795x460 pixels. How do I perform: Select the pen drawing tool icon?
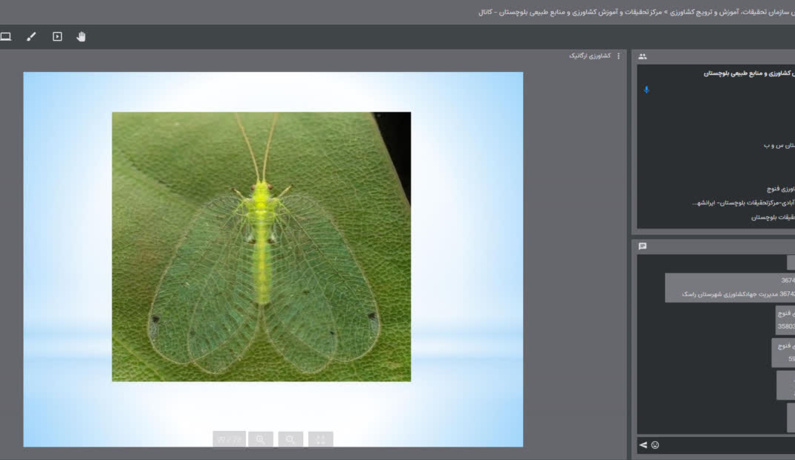31,37
